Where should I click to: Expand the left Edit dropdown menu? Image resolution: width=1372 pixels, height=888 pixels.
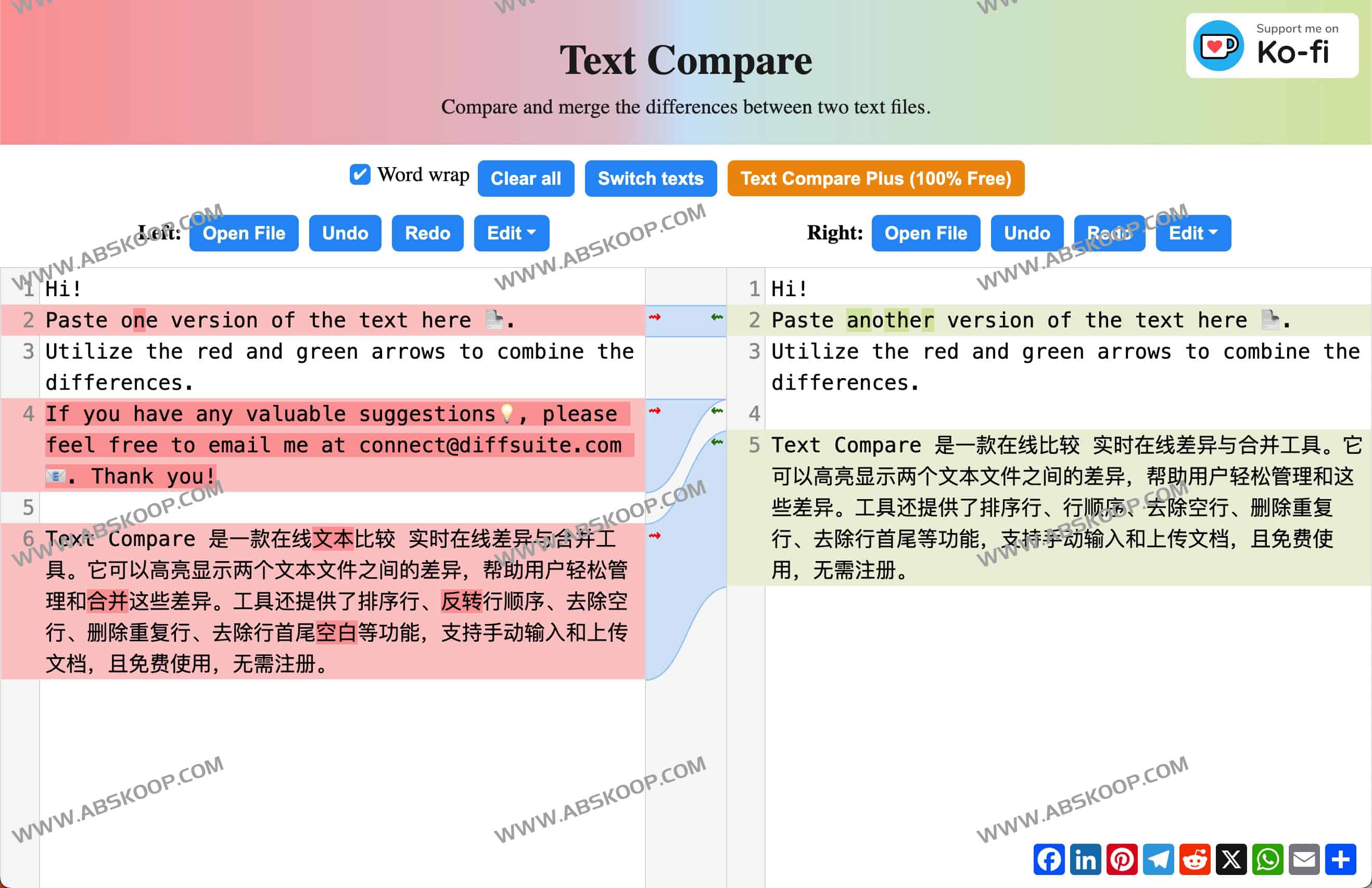coord(510,233)
